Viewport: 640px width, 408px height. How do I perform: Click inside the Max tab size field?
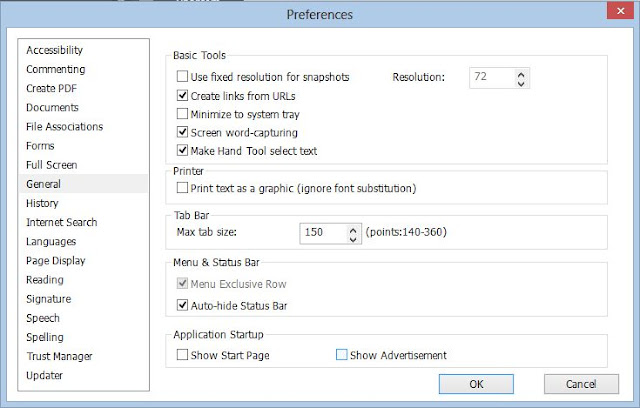[324, 233]
